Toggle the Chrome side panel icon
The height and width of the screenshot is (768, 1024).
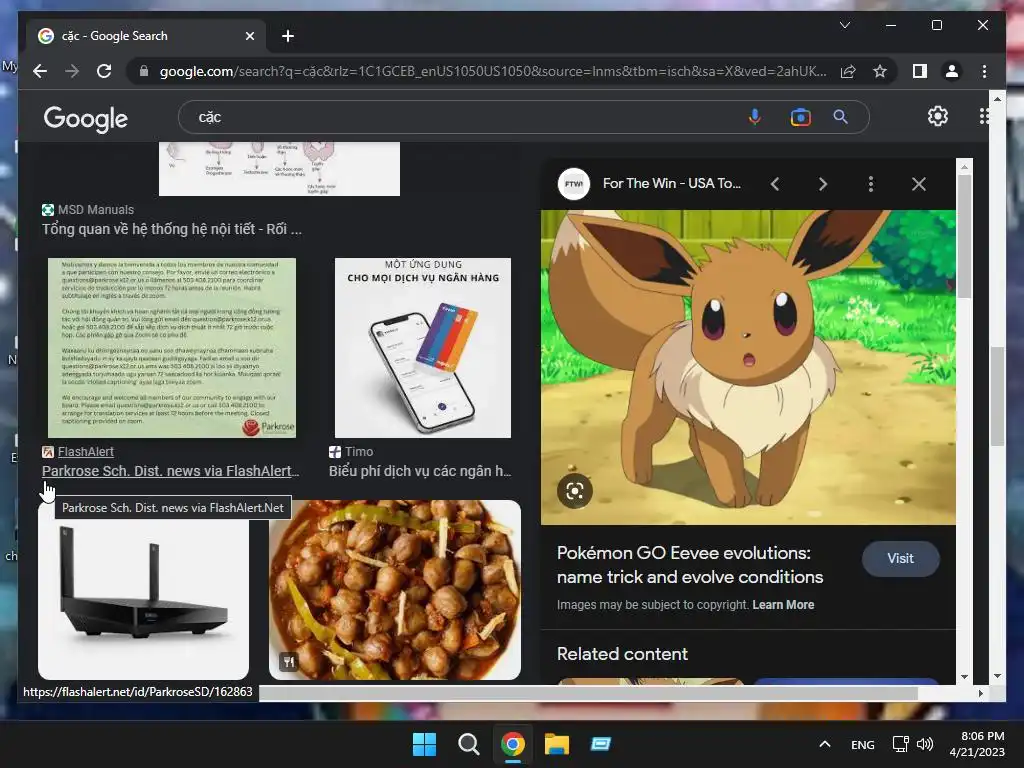[920, 71]
